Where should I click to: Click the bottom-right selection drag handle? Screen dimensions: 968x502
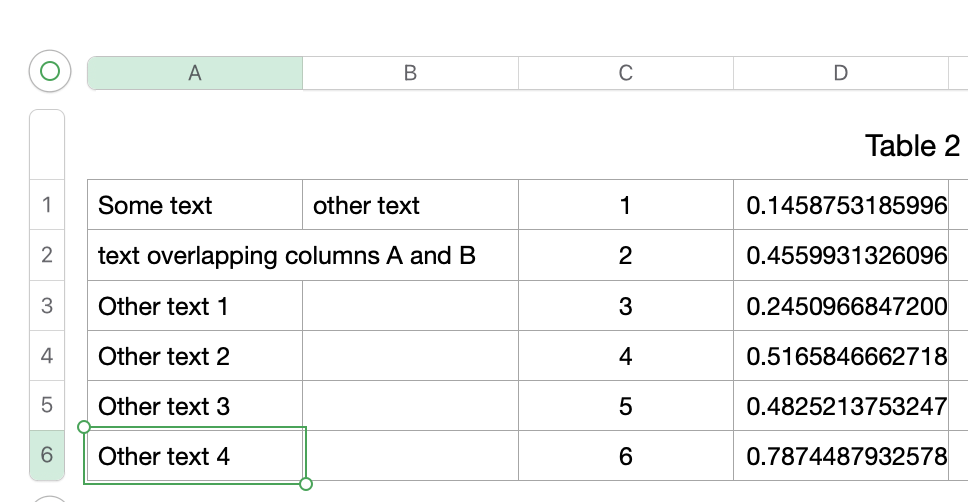click(x=306, y=484)
